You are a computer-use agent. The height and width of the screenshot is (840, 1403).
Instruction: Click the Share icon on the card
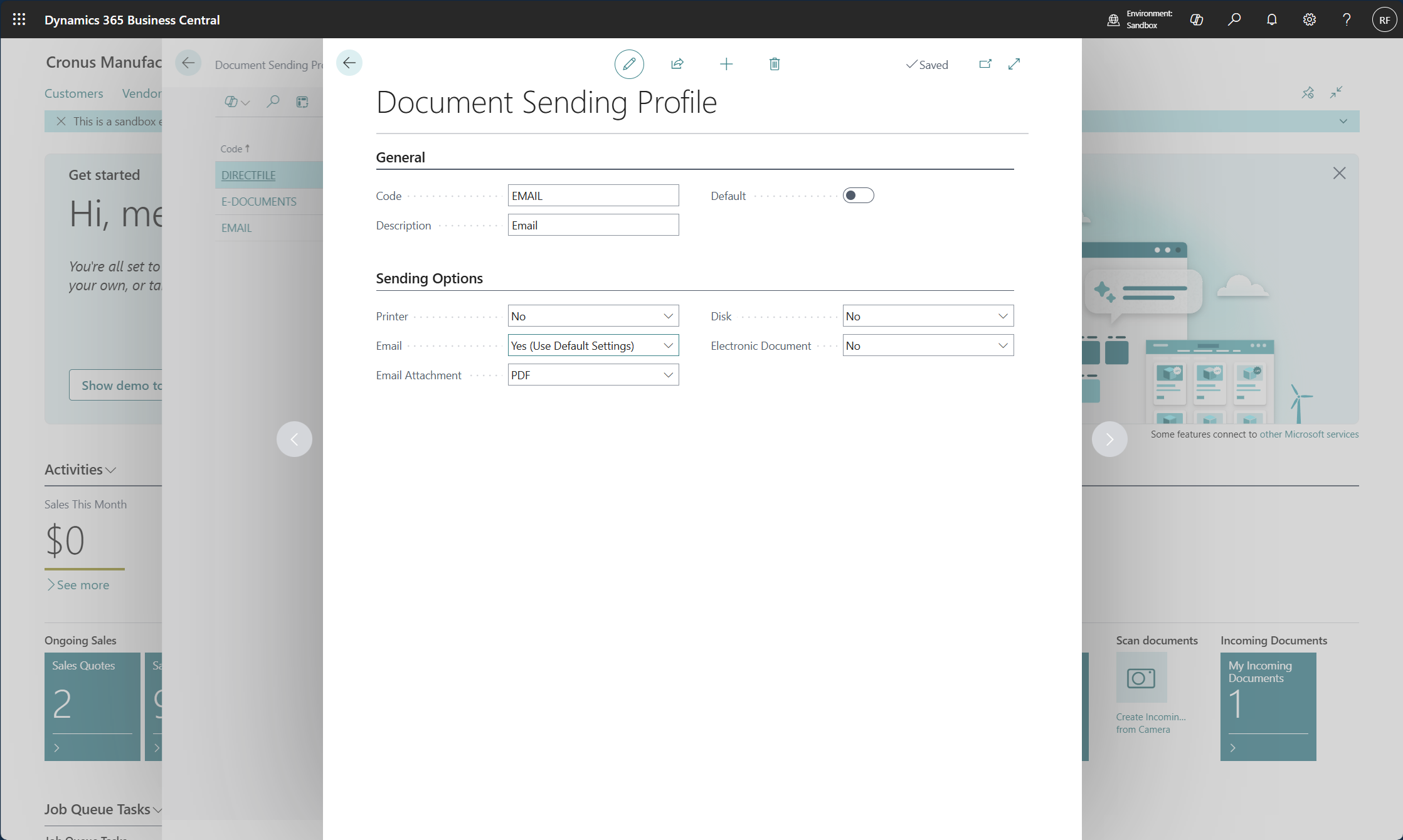pos(677,64)
